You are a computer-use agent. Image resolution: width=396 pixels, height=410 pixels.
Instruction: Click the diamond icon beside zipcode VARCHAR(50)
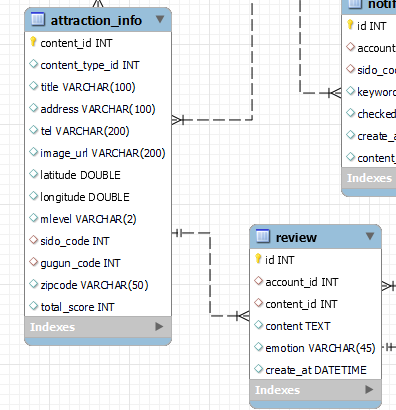click(33, 284)
